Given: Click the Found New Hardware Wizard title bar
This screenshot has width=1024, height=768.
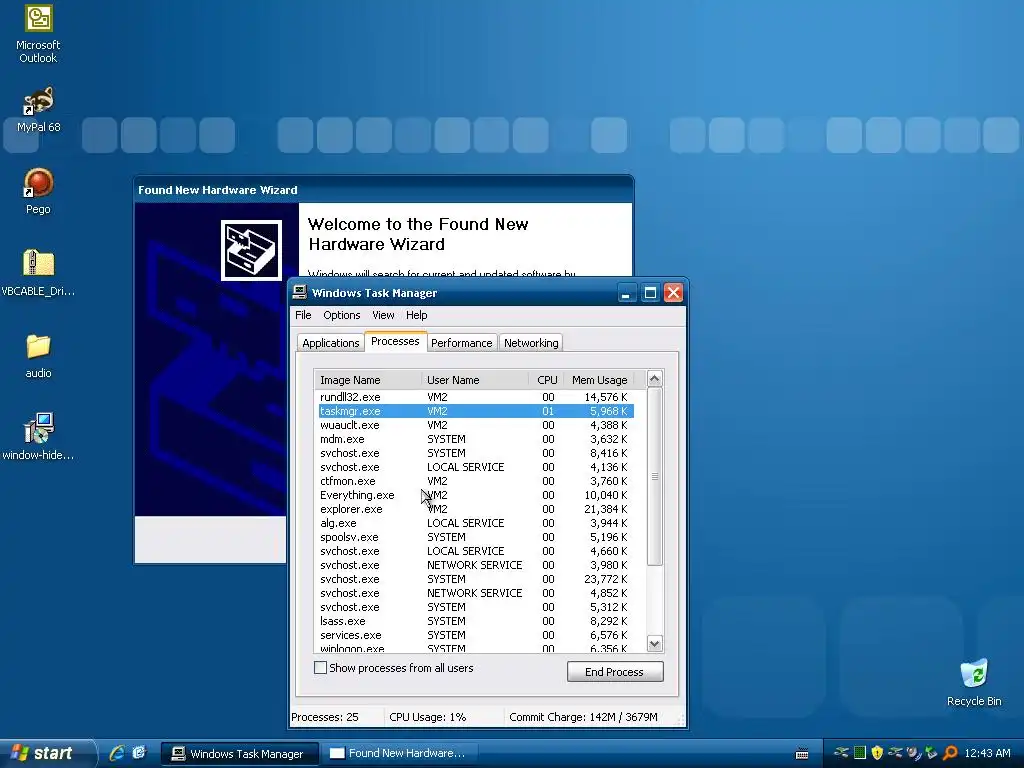Looking at the screenshot, I should [x=383, y=190].
